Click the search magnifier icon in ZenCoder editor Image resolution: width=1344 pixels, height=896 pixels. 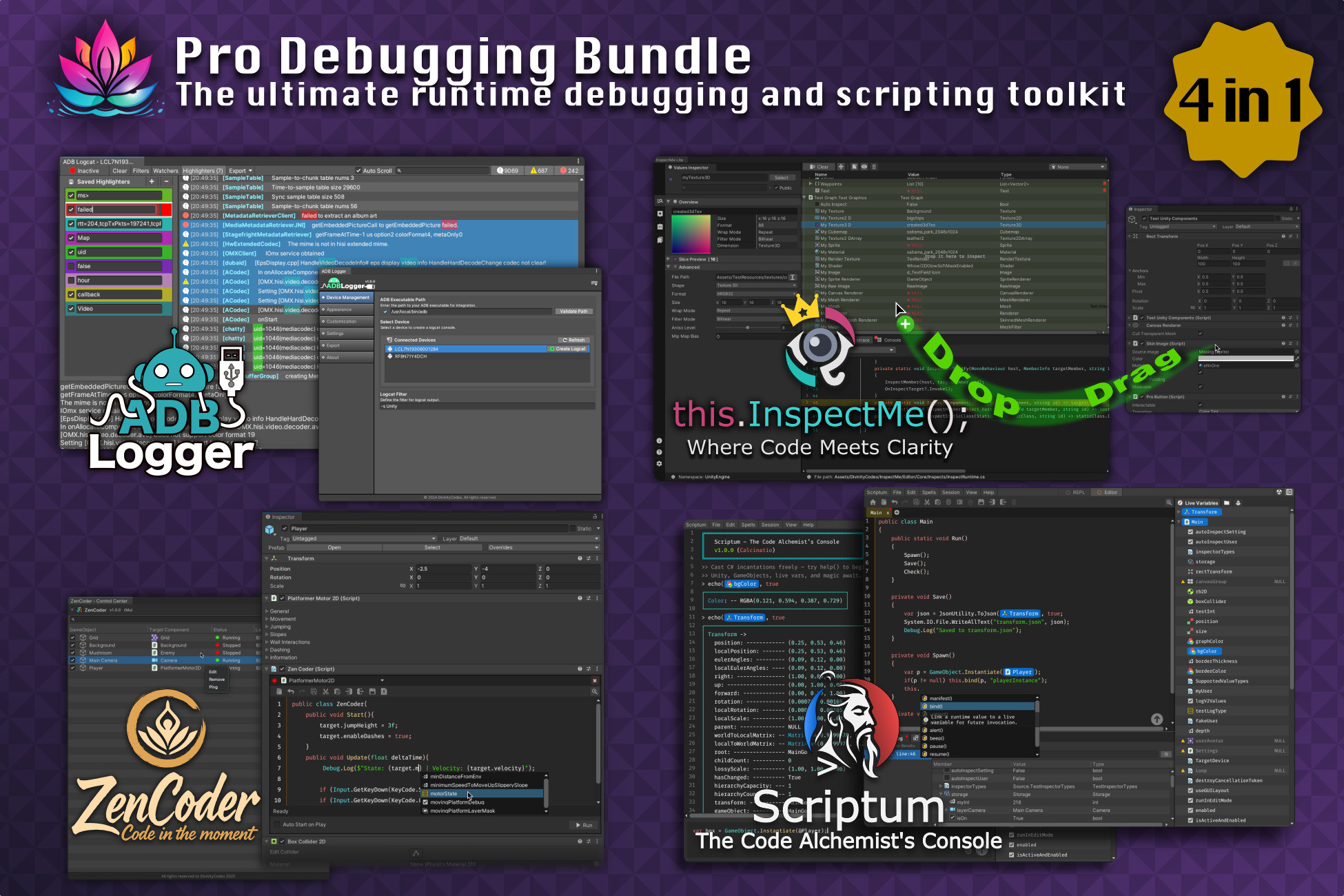[594, 691]
